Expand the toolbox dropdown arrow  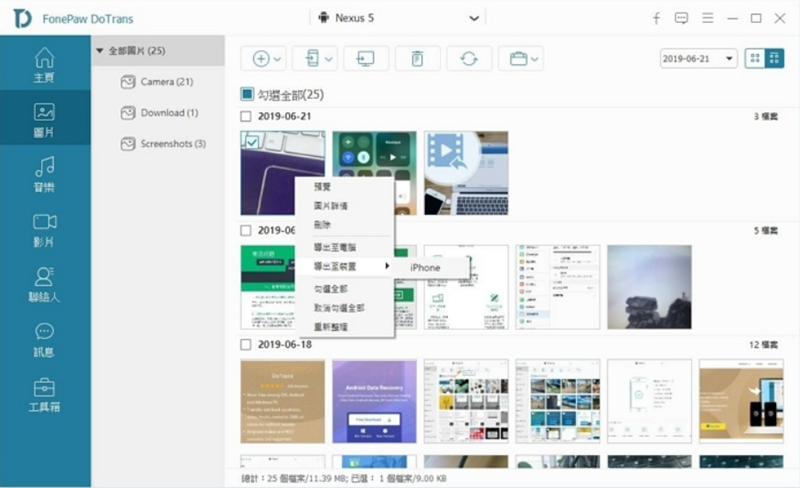tap(534, 59)
